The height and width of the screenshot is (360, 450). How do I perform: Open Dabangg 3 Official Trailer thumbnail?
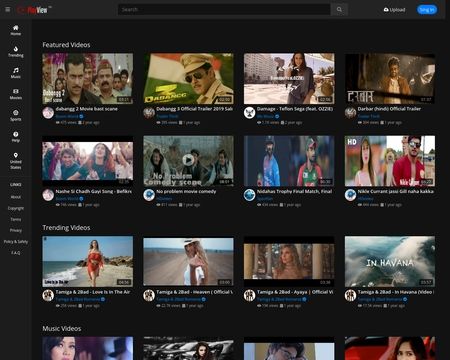tap(188, 78)
